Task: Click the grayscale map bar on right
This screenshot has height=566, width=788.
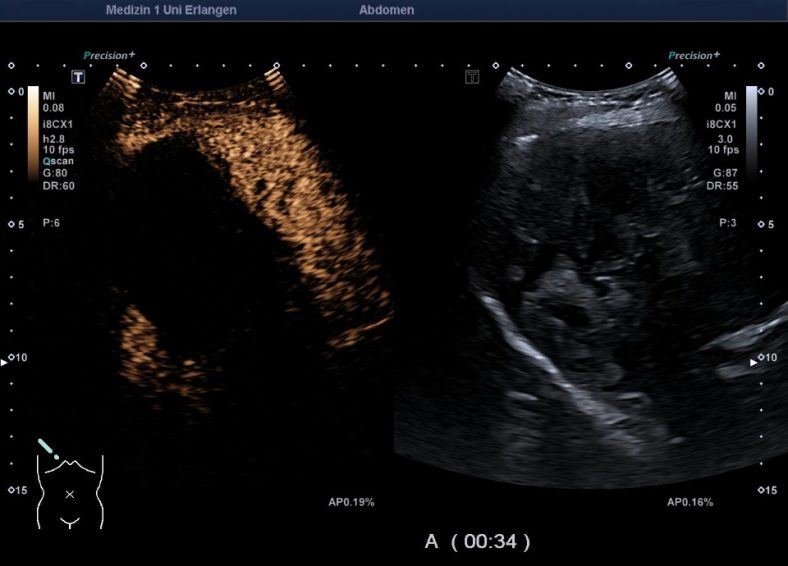Action: [752, 131]
